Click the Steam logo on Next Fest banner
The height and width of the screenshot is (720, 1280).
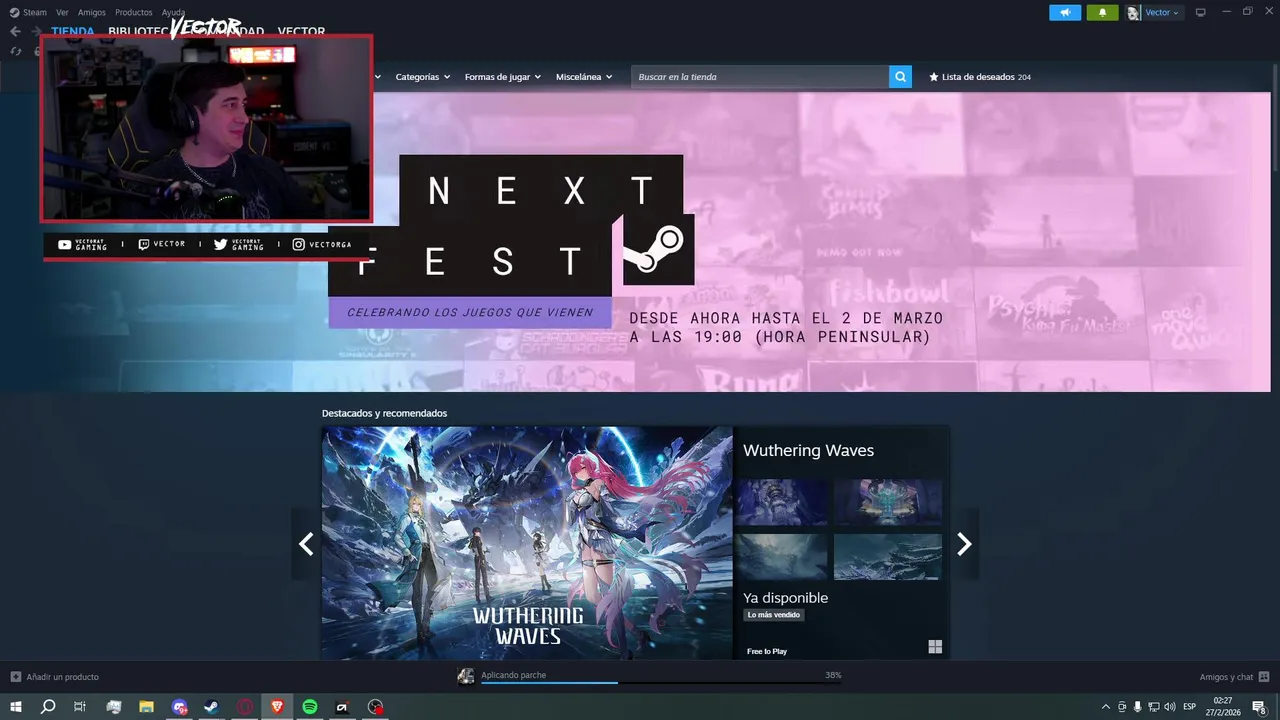pos(658,249)
